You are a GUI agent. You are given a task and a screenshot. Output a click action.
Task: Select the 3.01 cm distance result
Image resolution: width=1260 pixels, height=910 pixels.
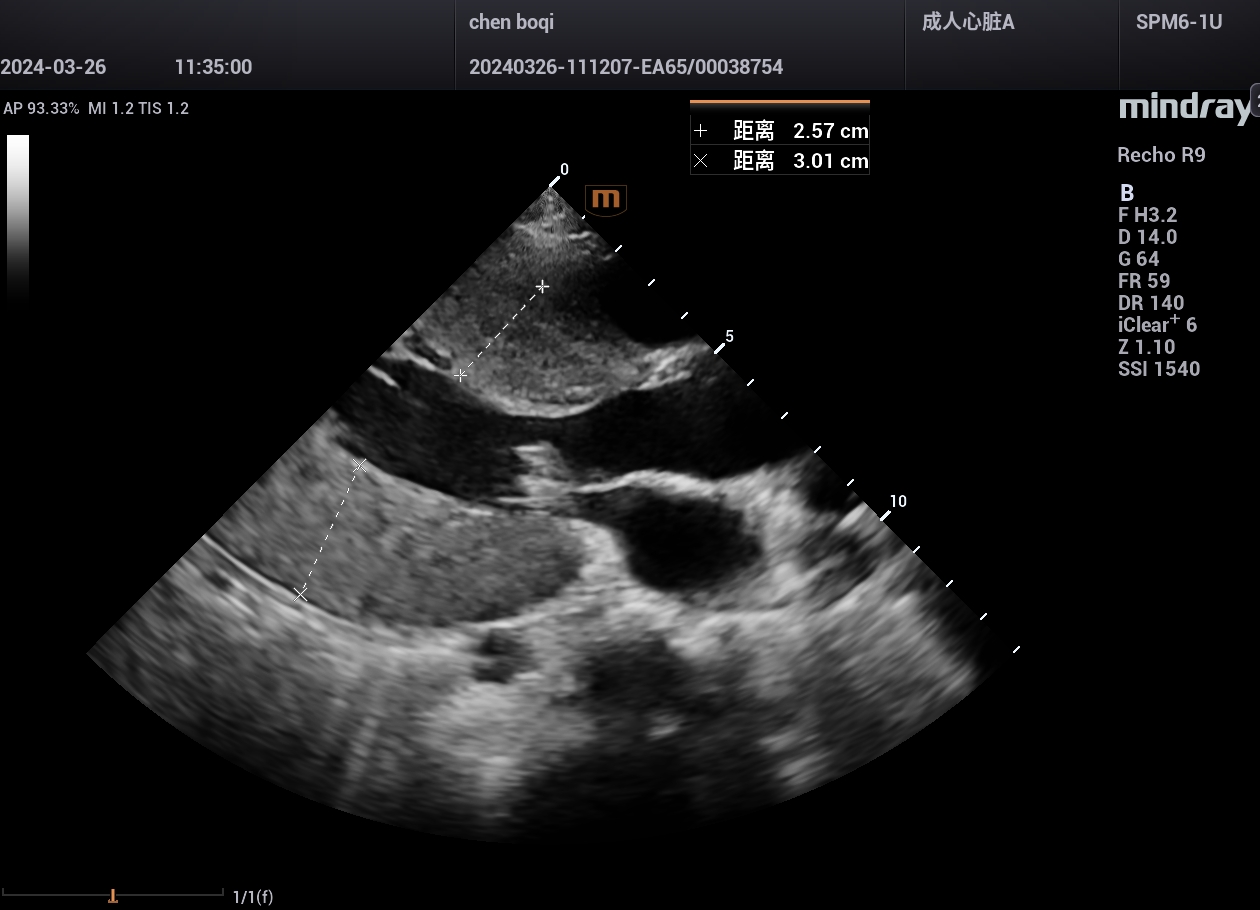830,161
